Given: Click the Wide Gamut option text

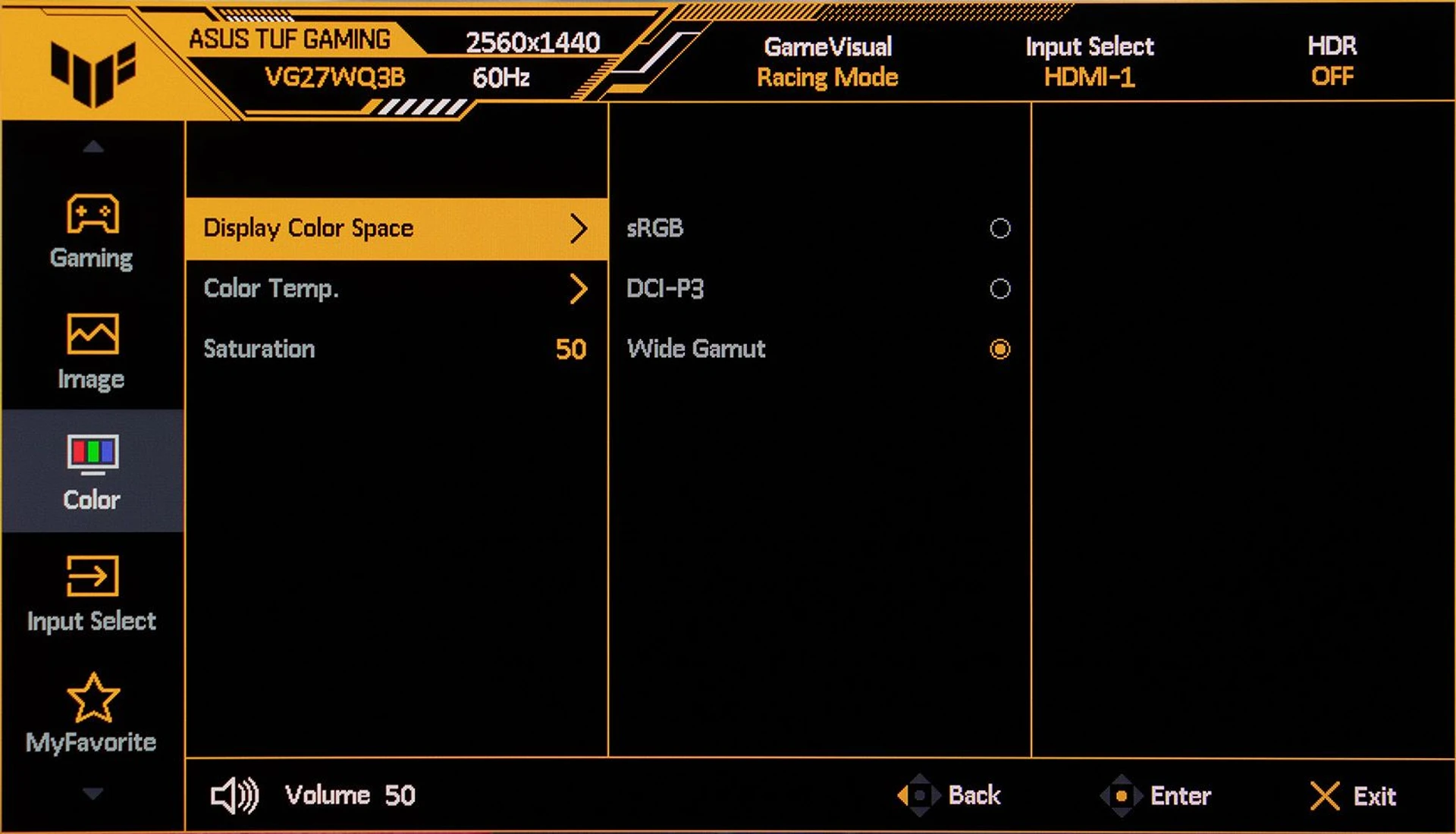Looking at the screenshot, I should tap(696, 349).
